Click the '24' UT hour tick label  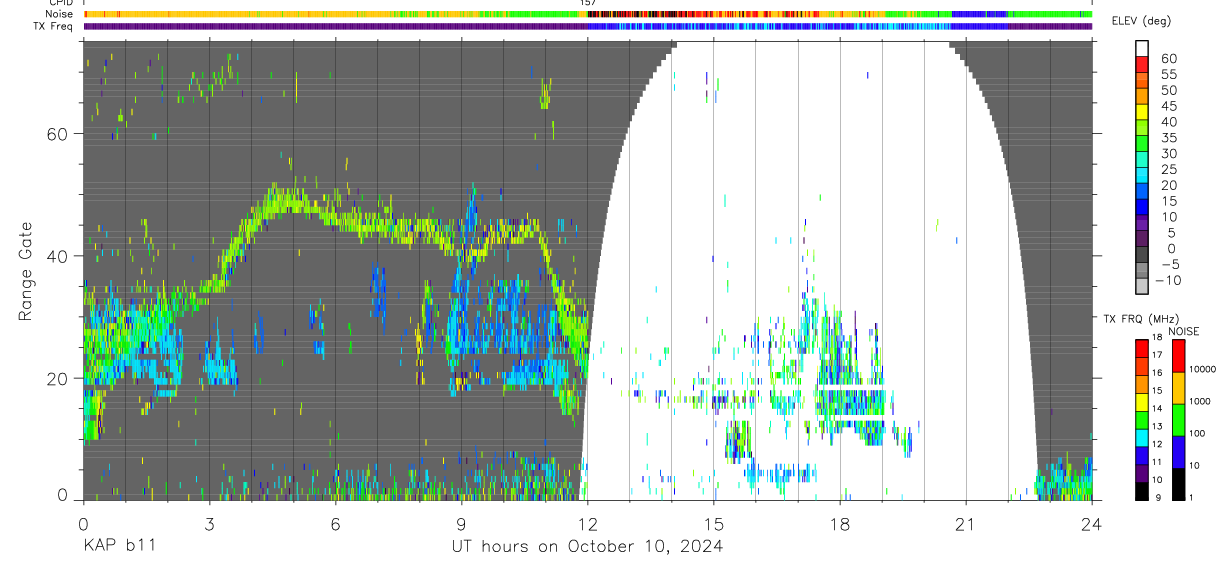coord(1092,523)
